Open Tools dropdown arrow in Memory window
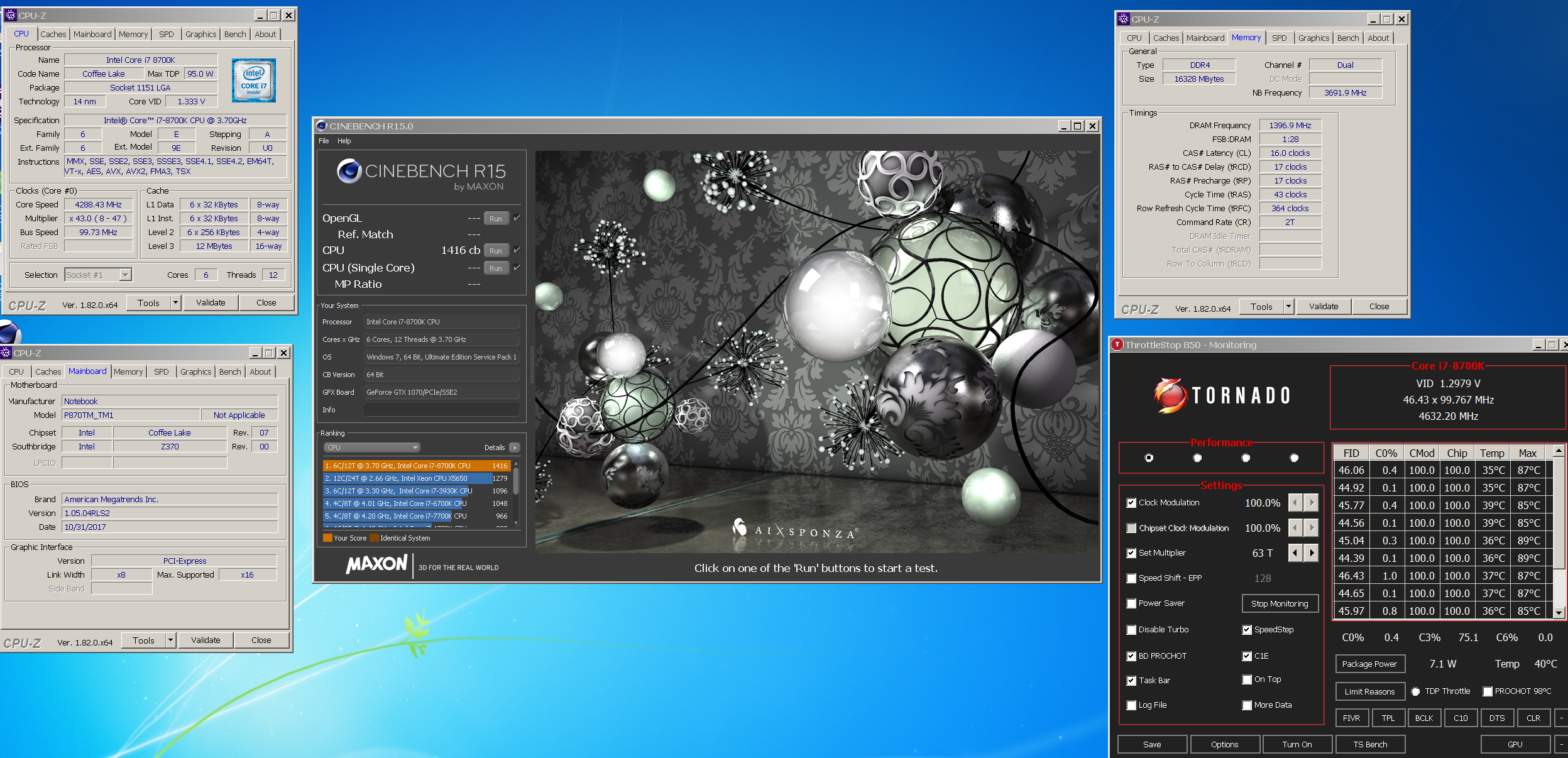 1288,307
